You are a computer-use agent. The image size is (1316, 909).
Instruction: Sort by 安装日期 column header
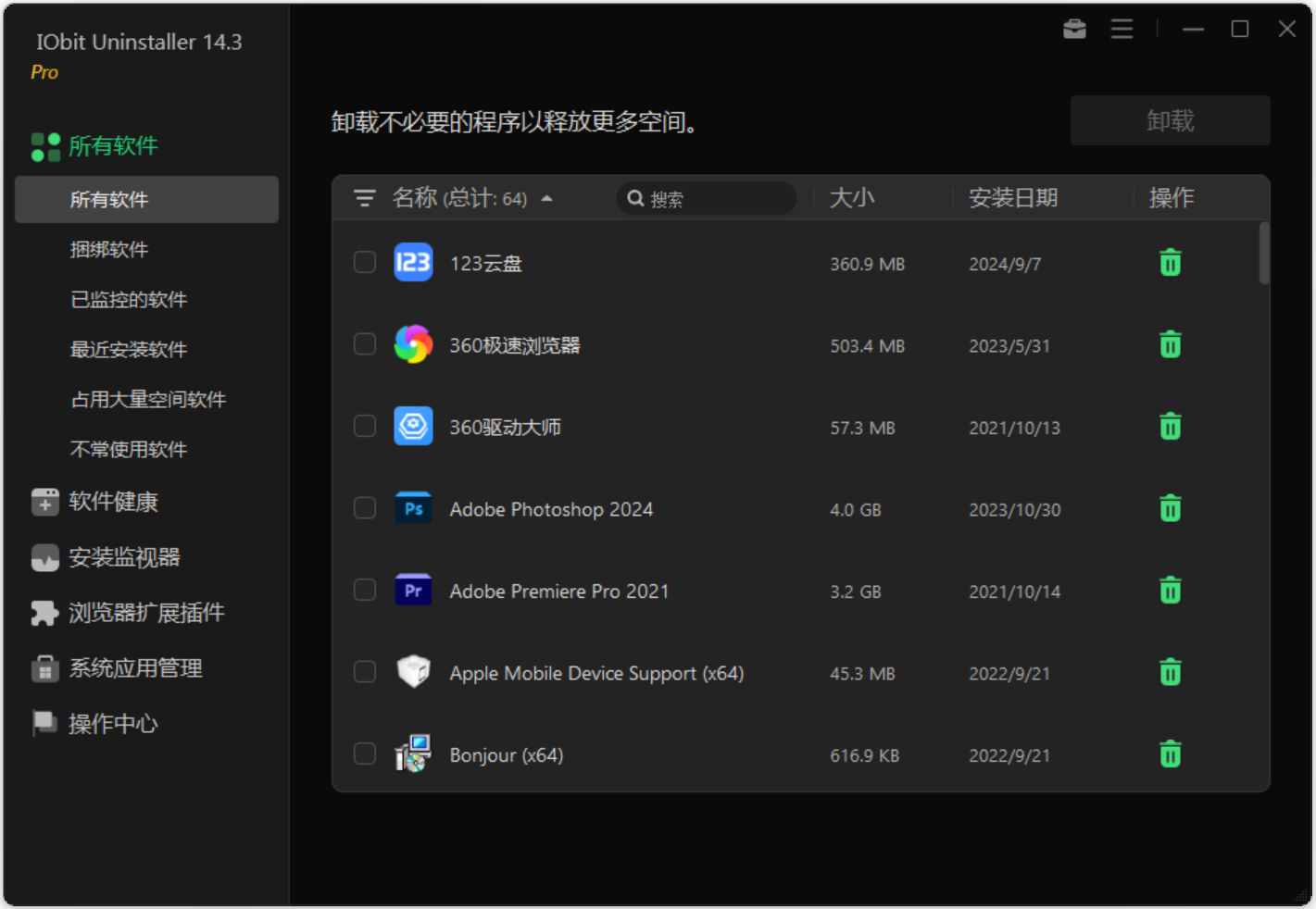[x=1013, y=198]
